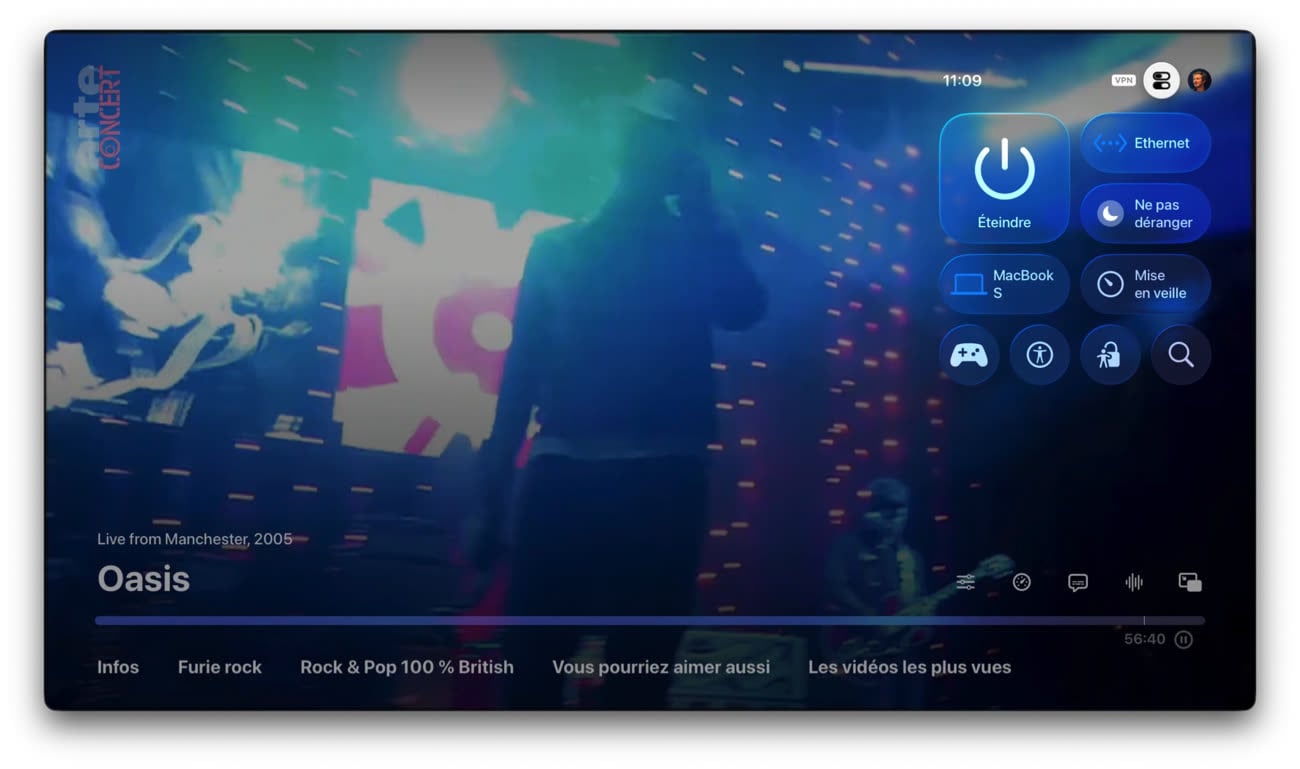Open the accessibility shortcuts icon
1300x769 pixels.
[x=1040, y=355]
